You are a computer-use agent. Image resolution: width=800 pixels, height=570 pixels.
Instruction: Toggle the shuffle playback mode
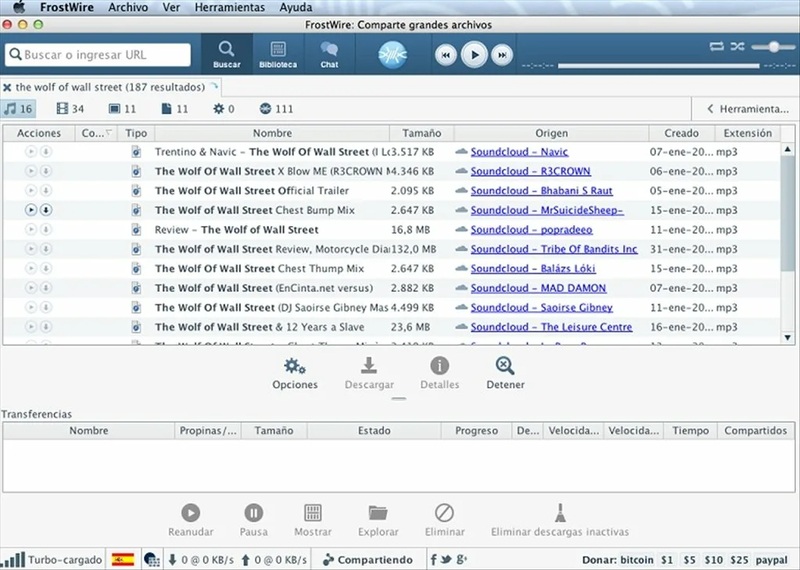coord(737,46)
